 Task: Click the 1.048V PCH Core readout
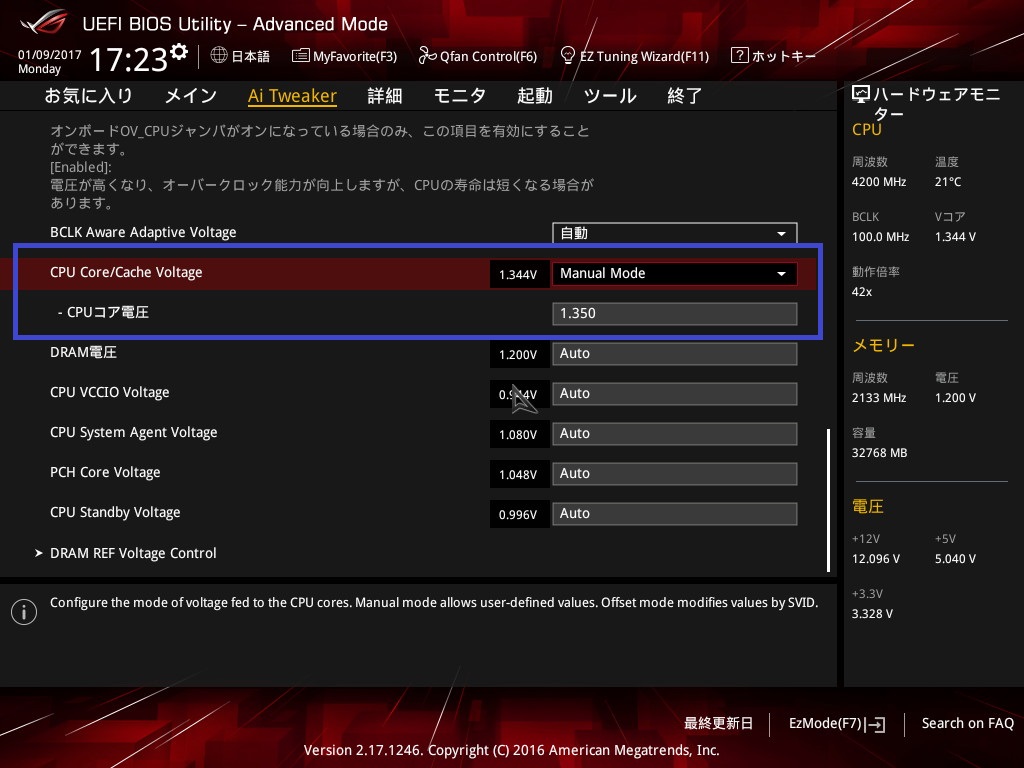tap(518, 475)
